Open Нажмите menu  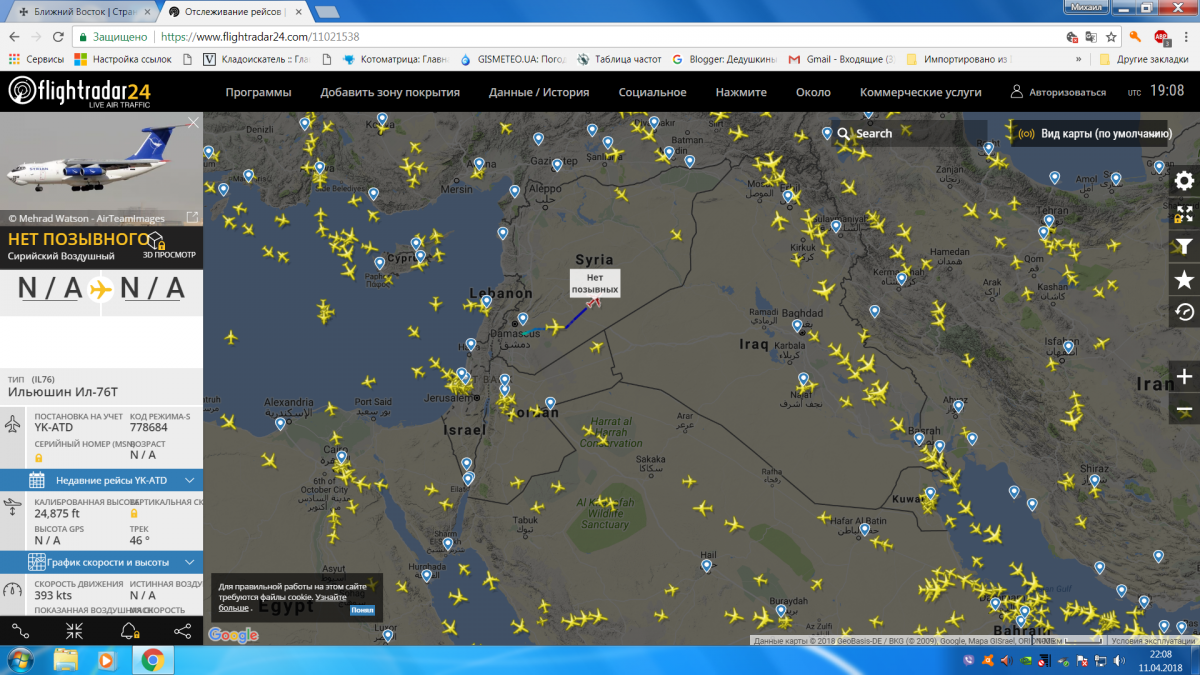pos(741,92)
